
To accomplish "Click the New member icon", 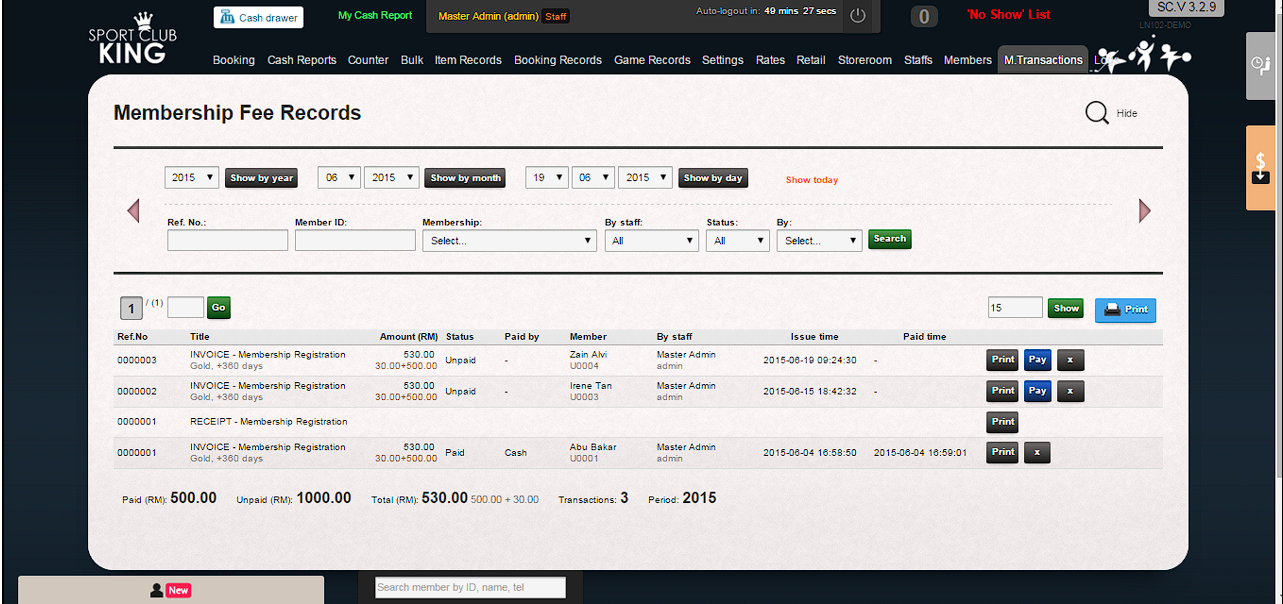I will click(170, 590).
